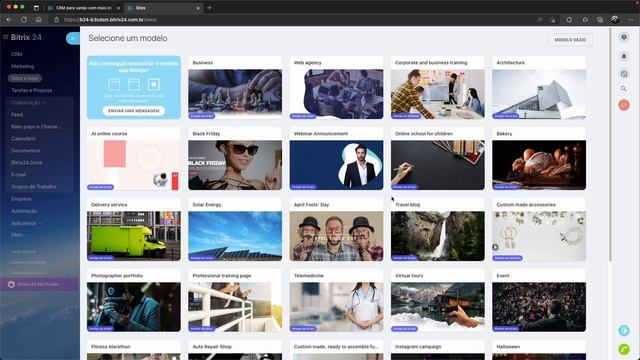The height and width of the screenshot is (360, 640).
Task: Click the read aloud icon in address bar
Action: [540, 20]
